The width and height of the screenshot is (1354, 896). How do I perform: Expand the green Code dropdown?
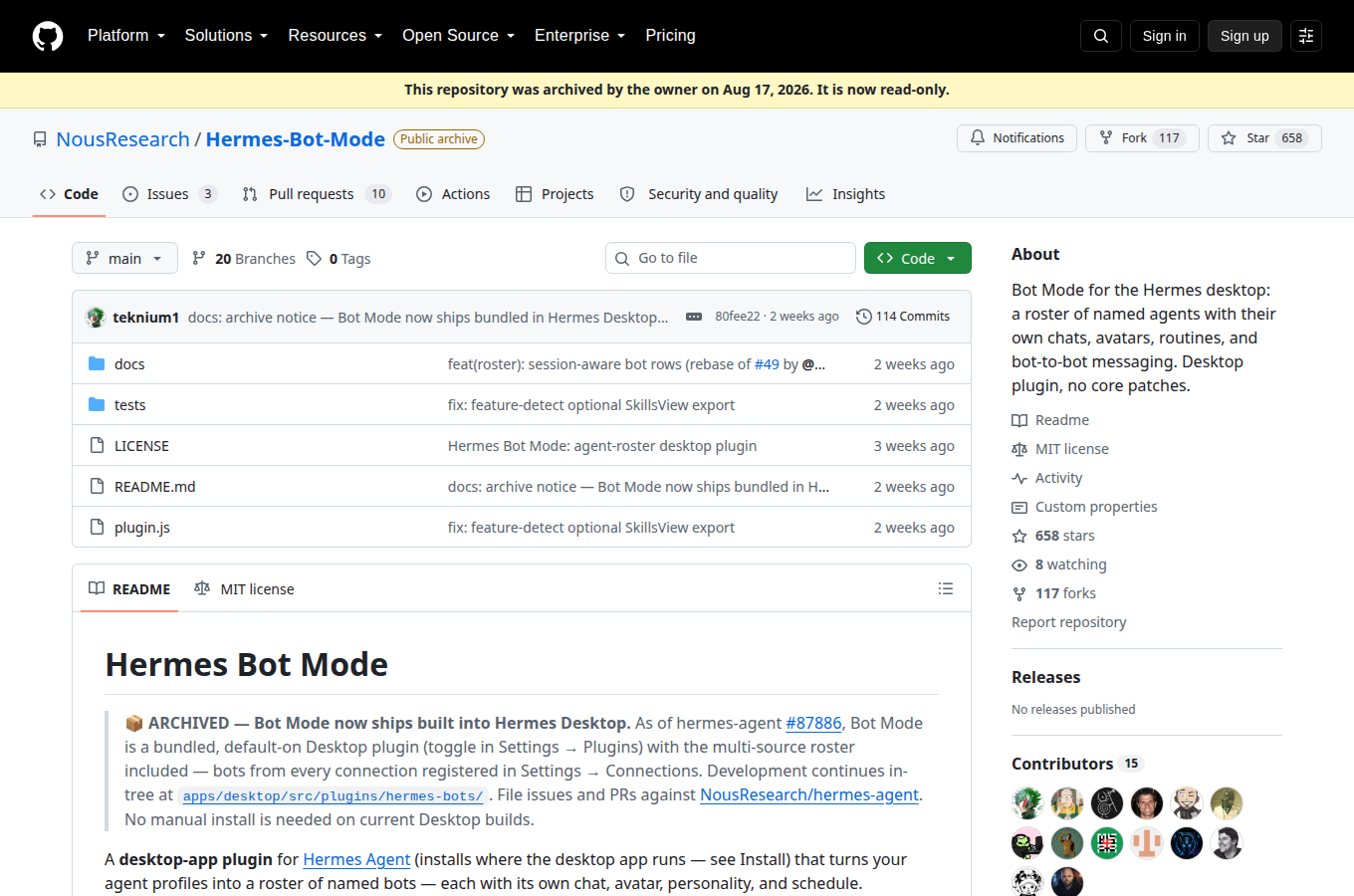[918, 258]
